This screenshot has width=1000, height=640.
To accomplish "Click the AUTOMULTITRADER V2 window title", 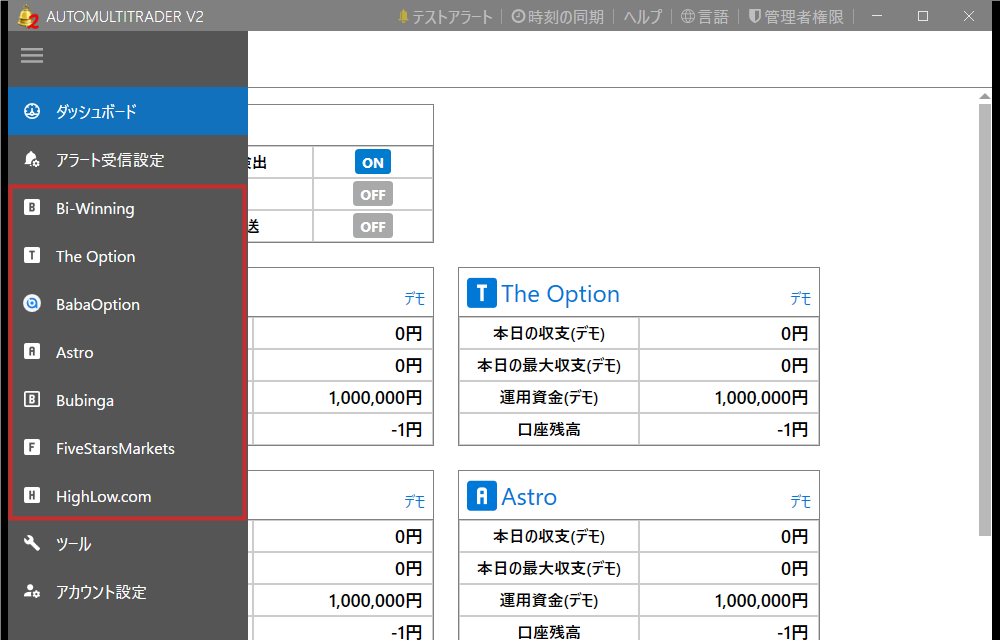I will 125,17.
